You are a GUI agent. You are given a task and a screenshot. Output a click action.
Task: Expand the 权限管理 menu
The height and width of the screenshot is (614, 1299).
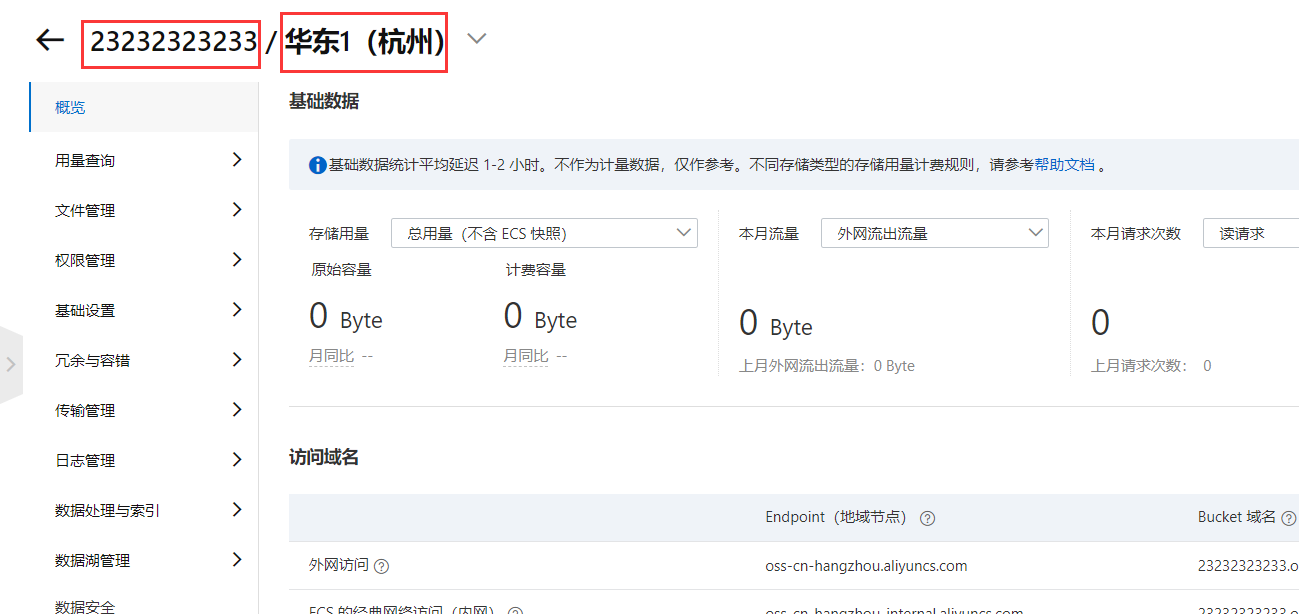pyautogui.click(x=149, y=260)
